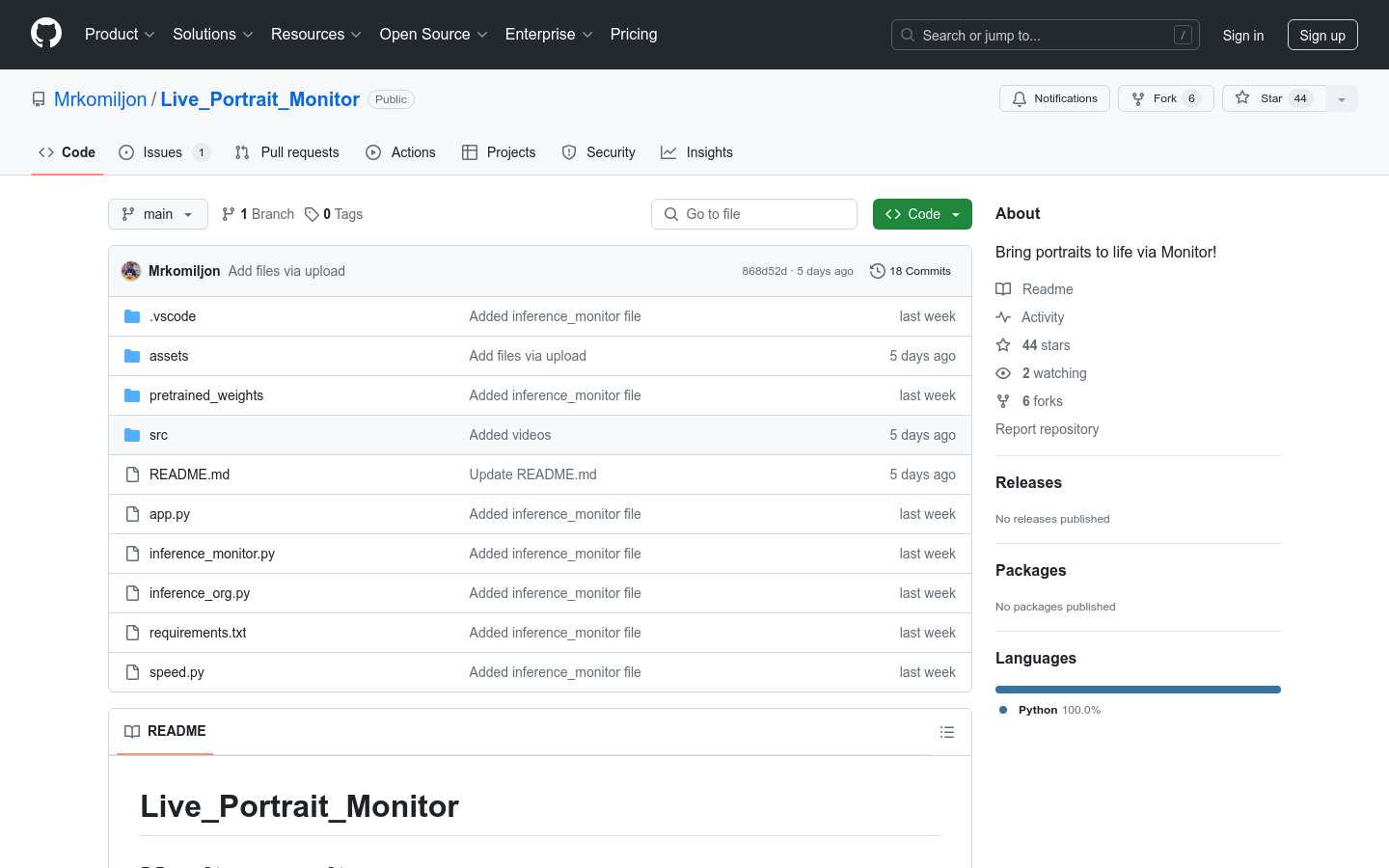Click the Python language bar

(1138, 690)
